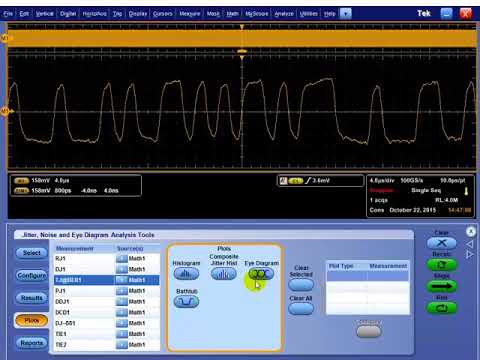Open the MyScope menu
480x360 pixels.
pyautogui.click(x=256, y=14)
